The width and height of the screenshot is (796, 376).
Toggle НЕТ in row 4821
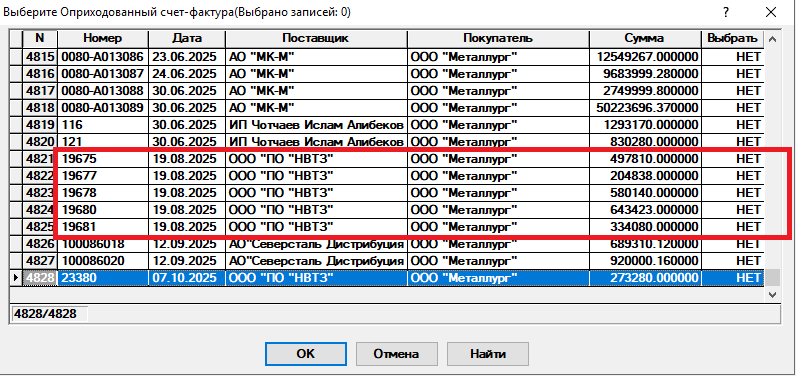tap(733, 159)
